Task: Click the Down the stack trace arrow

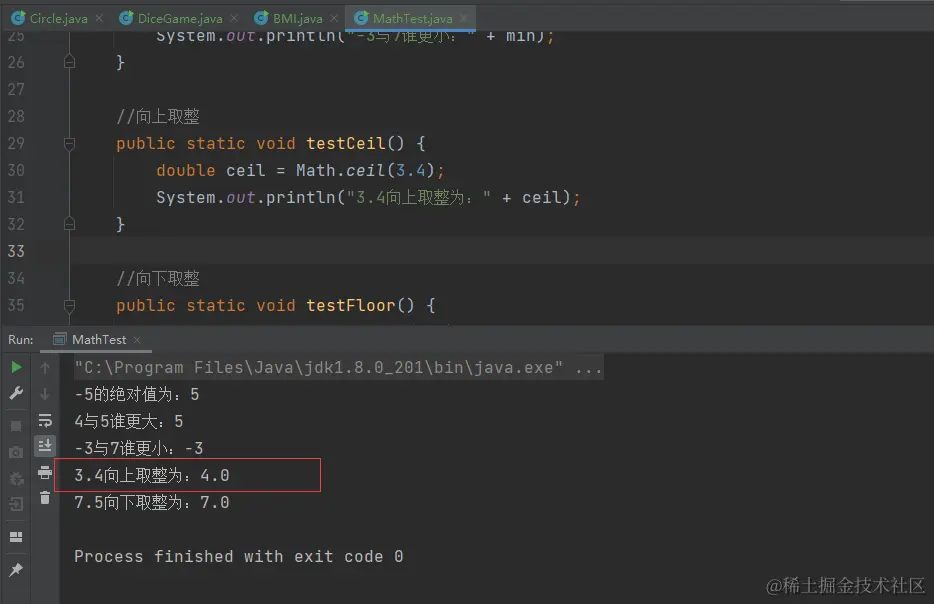Action: coord(45,394)
